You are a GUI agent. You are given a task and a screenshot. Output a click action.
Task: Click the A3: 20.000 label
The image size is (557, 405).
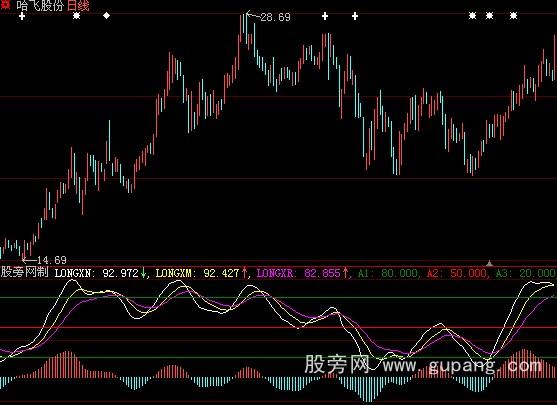(525, 273)
